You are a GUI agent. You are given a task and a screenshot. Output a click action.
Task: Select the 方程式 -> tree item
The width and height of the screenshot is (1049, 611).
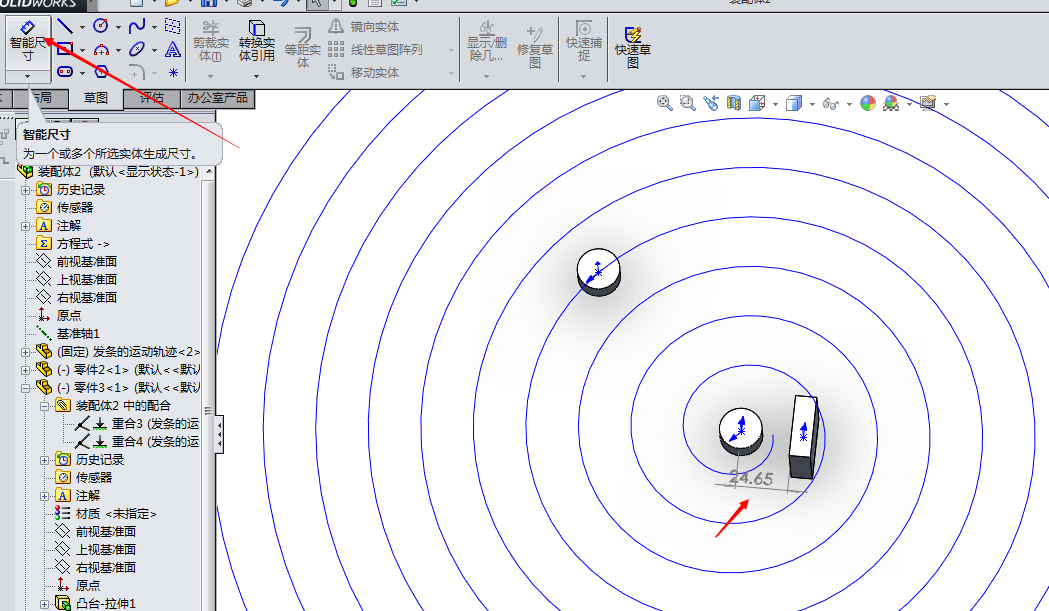click(72, 244)
